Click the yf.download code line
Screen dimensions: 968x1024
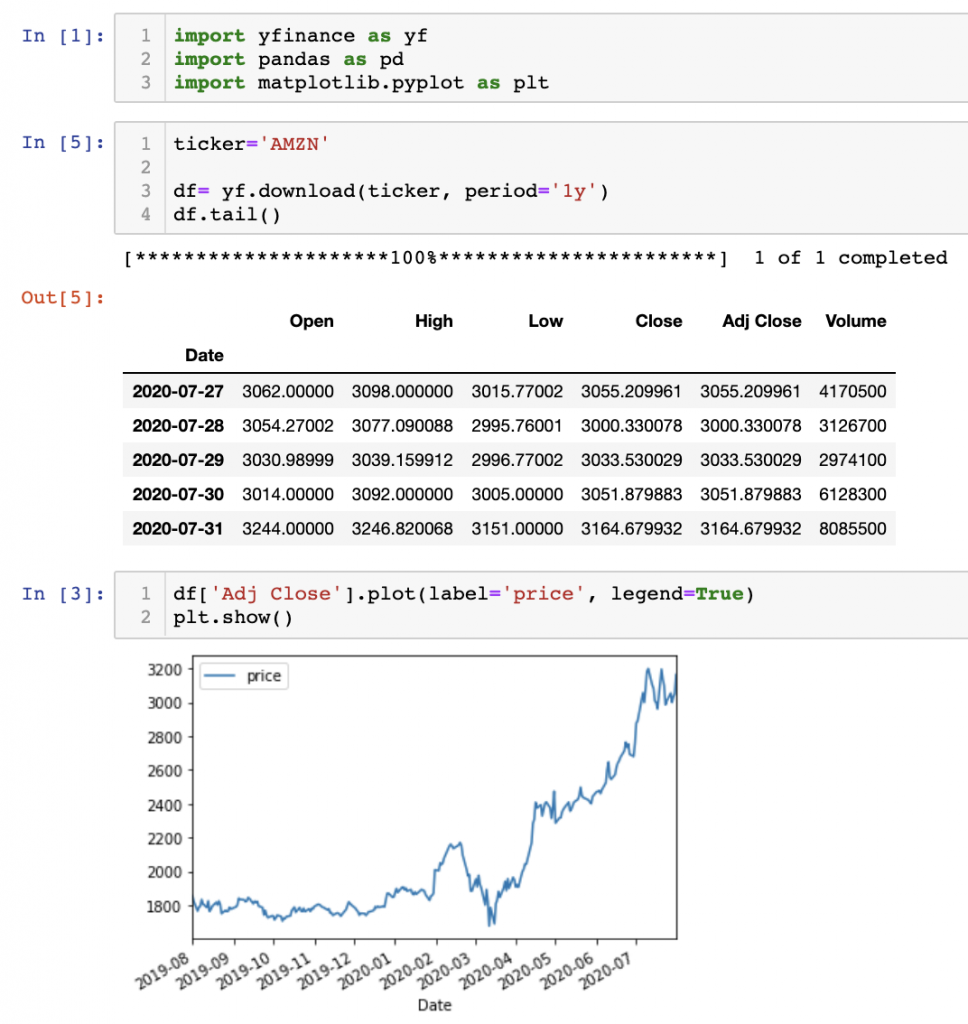click(x=390, y=190)
